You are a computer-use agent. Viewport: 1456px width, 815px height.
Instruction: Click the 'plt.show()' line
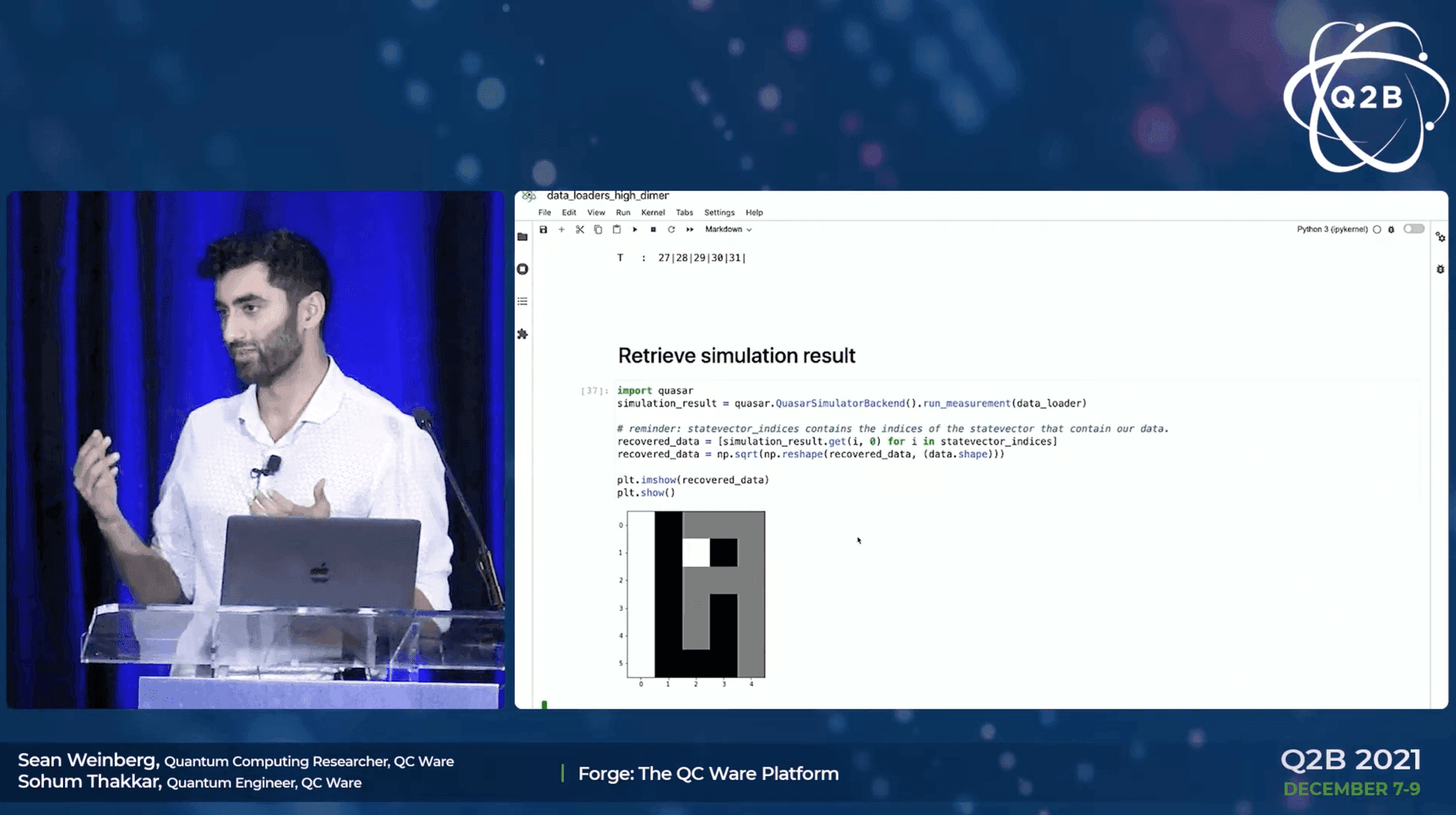646,493
